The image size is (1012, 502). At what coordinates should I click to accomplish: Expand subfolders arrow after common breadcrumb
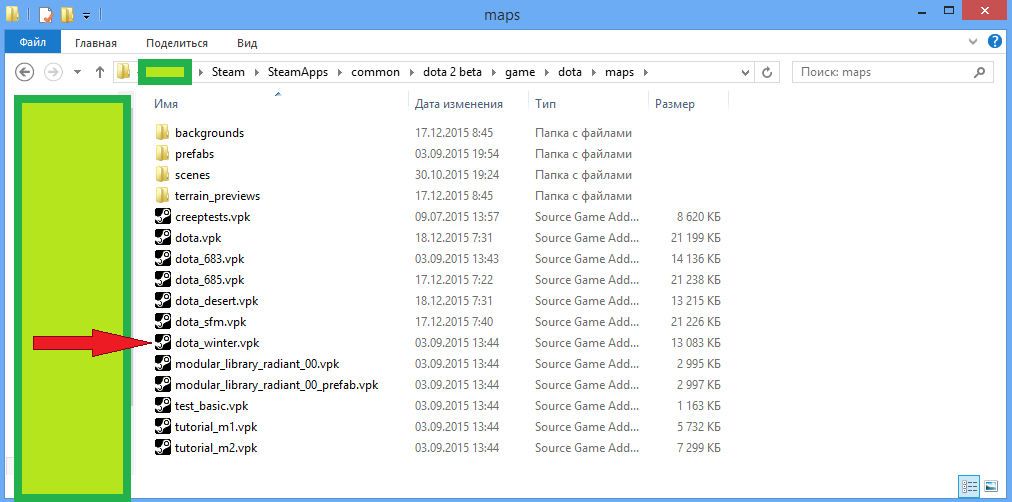tap(411, 72)
